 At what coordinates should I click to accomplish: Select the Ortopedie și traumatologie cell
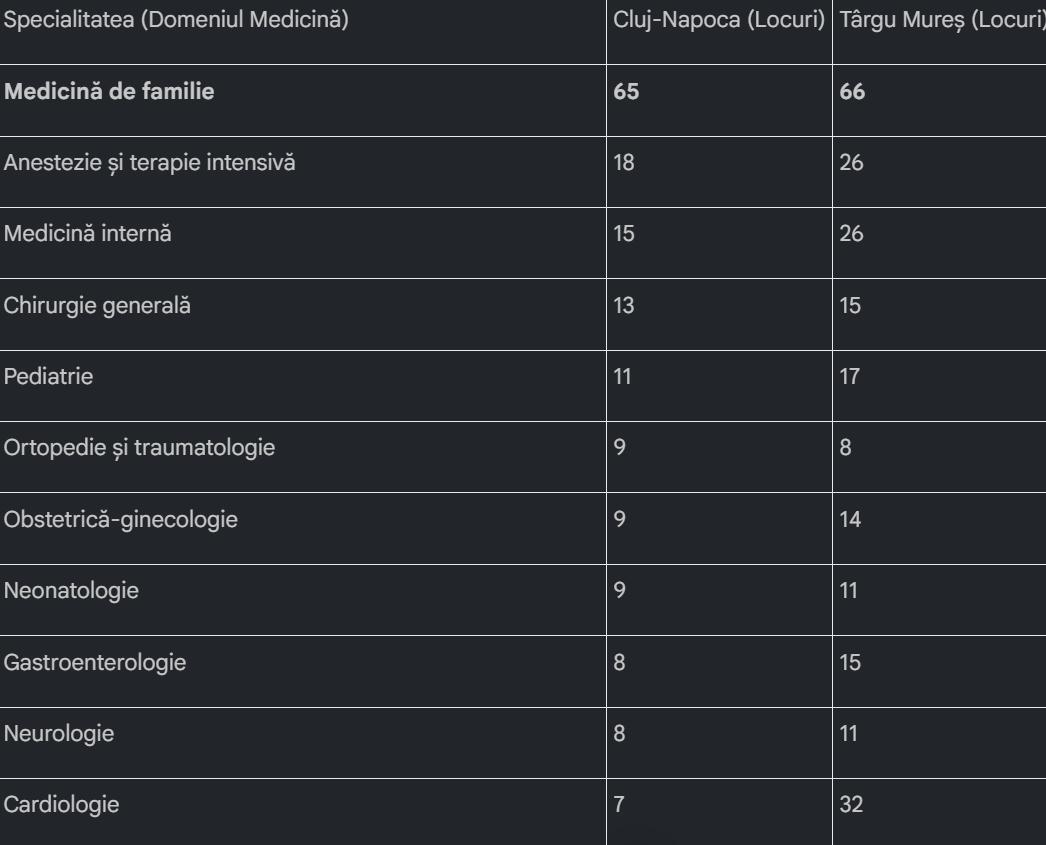coord(139,449)
